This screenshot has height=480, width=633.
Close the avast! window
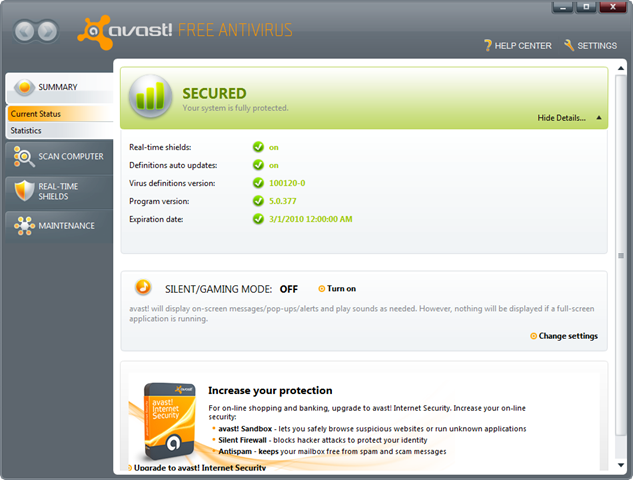[612, 7]
